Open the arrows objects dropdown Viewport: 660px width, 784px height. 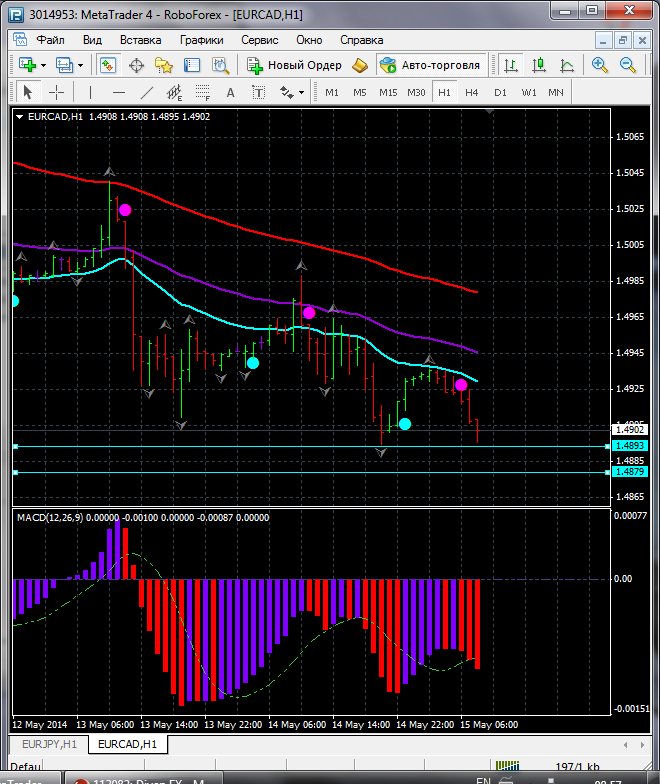click(x=292, y=92)
